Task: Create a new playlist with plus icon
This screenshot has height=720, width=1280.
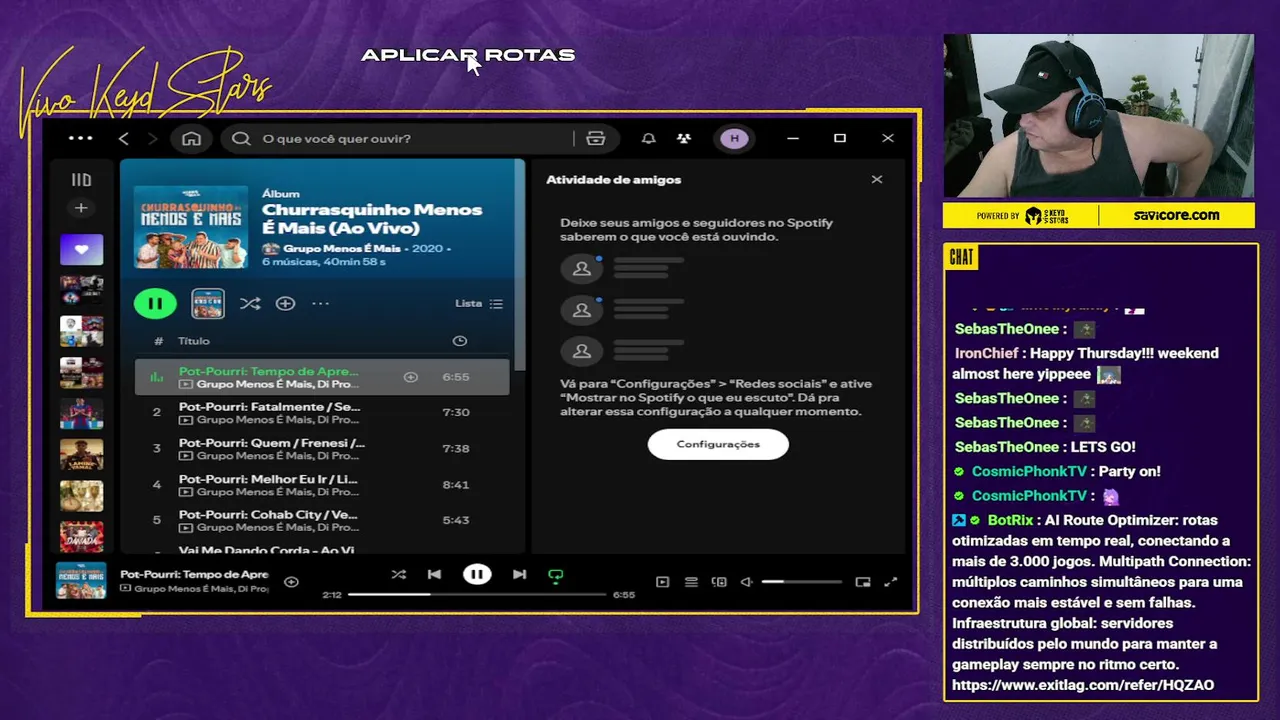Action: click(81, 208)
